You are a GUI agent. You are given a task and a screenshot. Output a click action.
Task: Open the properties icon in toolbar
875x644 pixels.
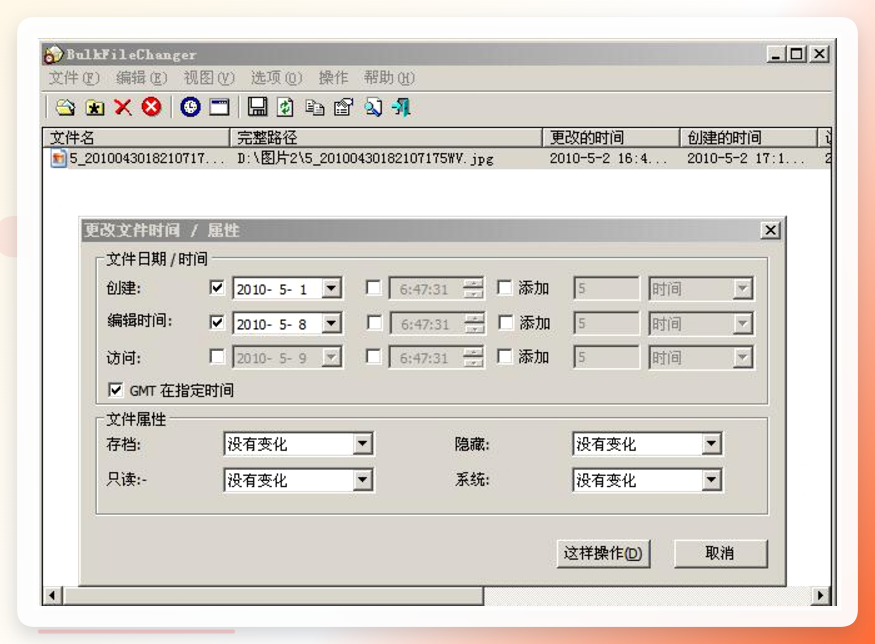344,107
